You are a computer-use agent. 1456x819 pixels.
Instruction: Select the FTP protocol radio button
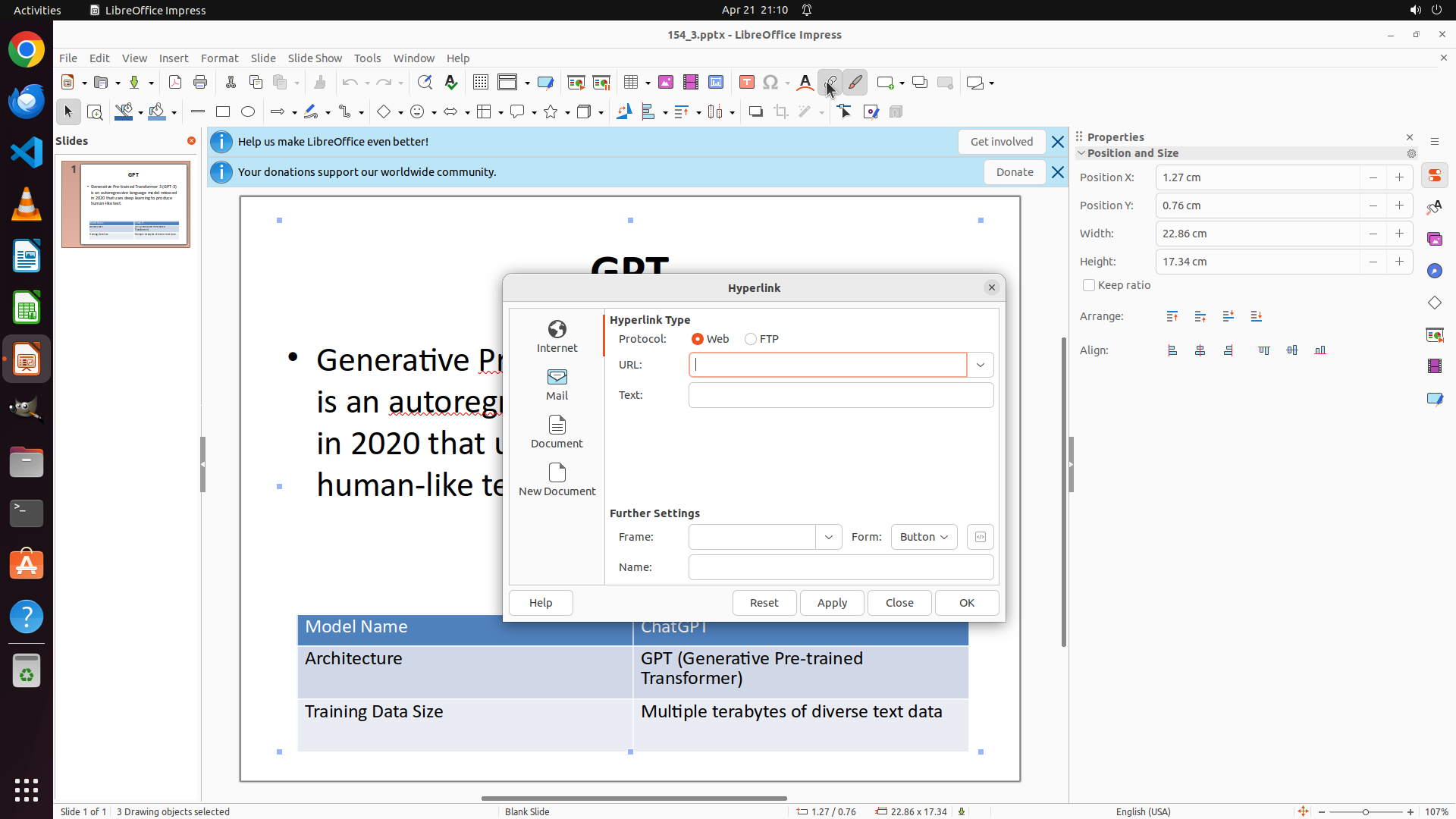pos(751,339)
